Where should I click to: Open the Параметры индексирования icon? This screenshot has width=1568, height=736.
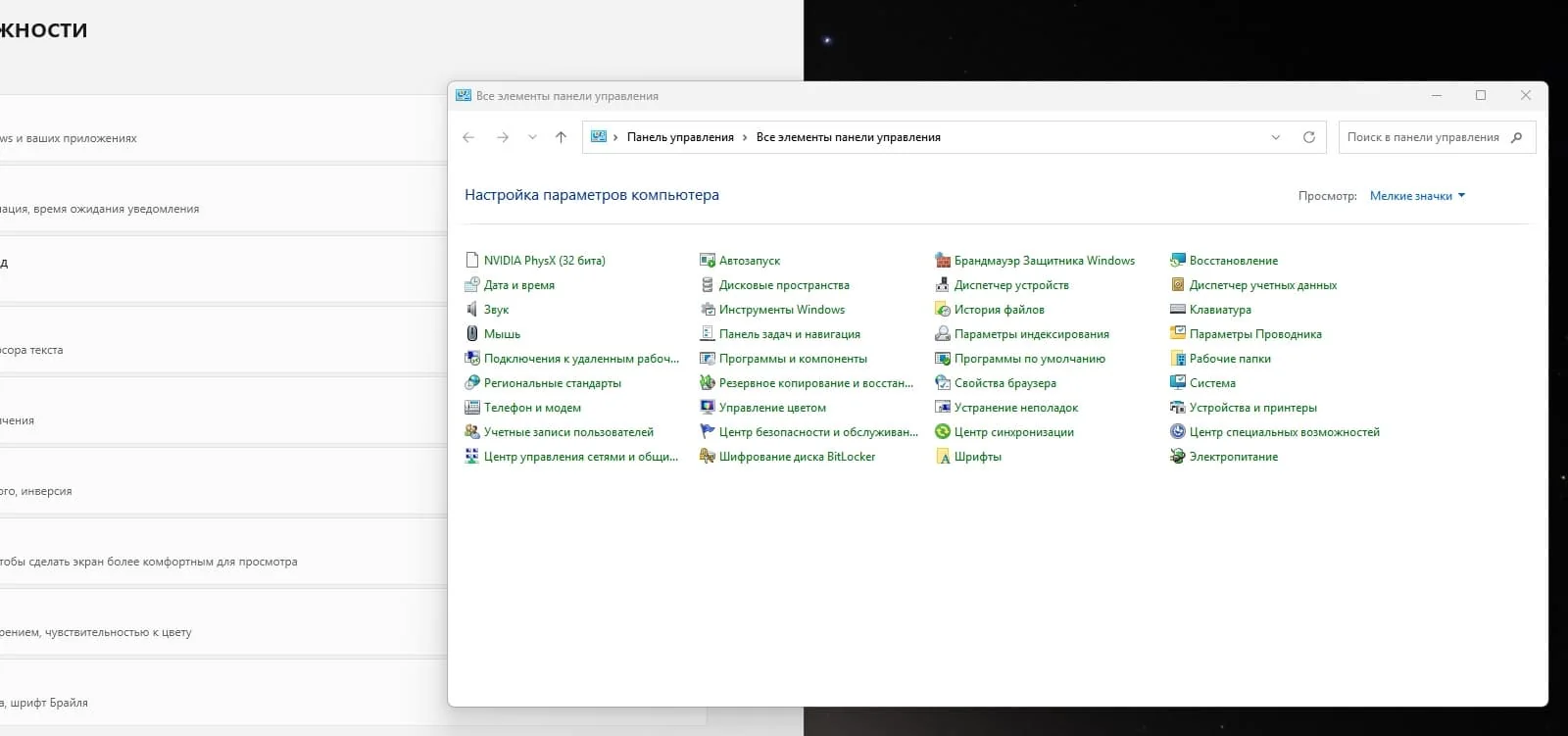tap(943, 334)
